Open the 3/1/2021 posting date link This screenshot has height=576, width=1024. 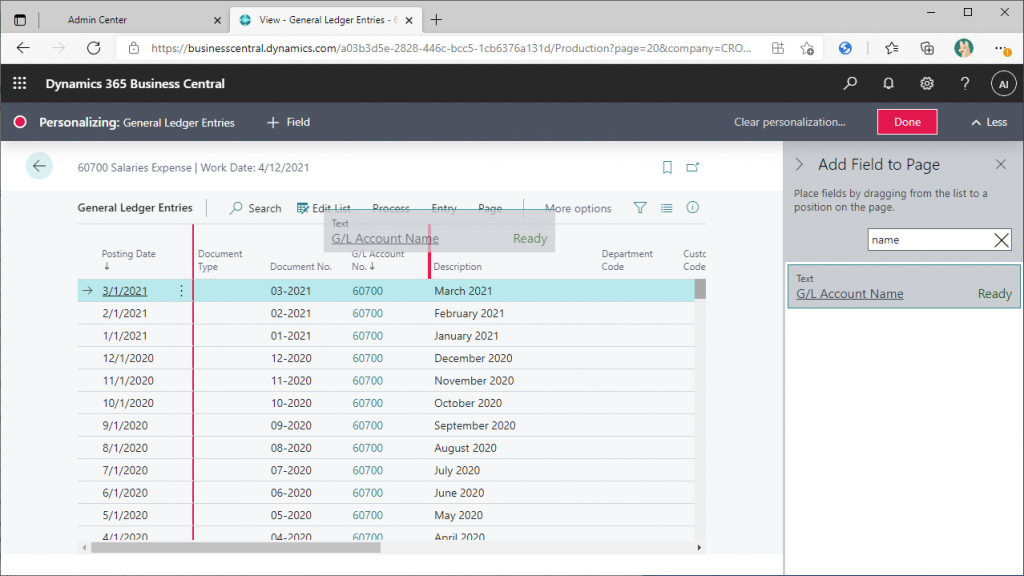click(124, 291)
